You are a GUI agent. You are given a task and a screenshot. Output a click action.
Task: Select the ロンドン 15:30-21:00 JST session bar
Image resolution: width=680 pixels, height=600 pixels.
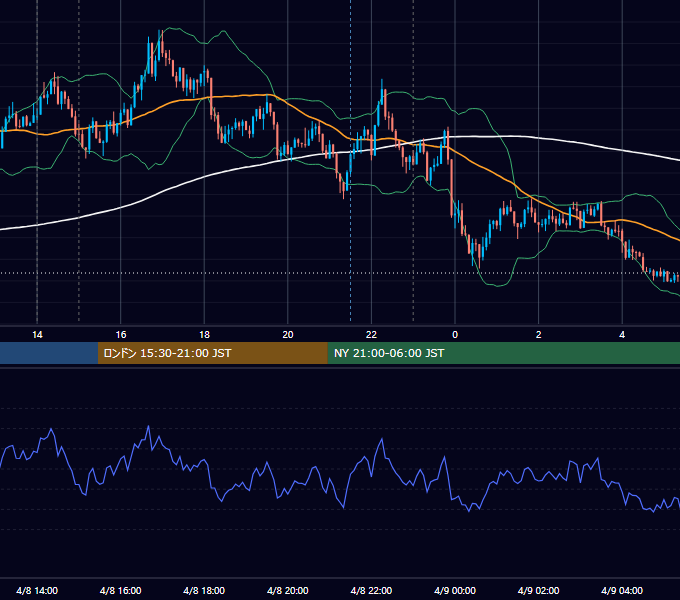point(212,353)
